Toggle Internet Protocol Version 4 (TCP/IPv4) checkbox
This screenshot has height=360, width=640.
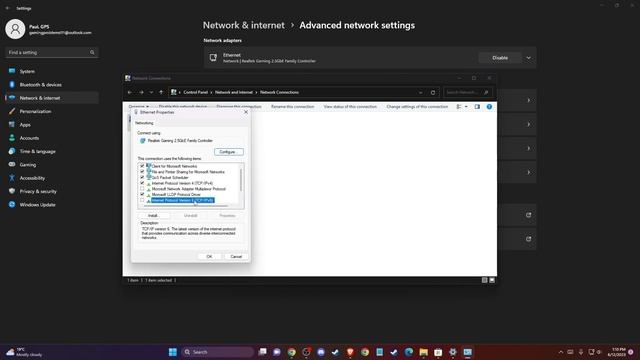point(142,183)
